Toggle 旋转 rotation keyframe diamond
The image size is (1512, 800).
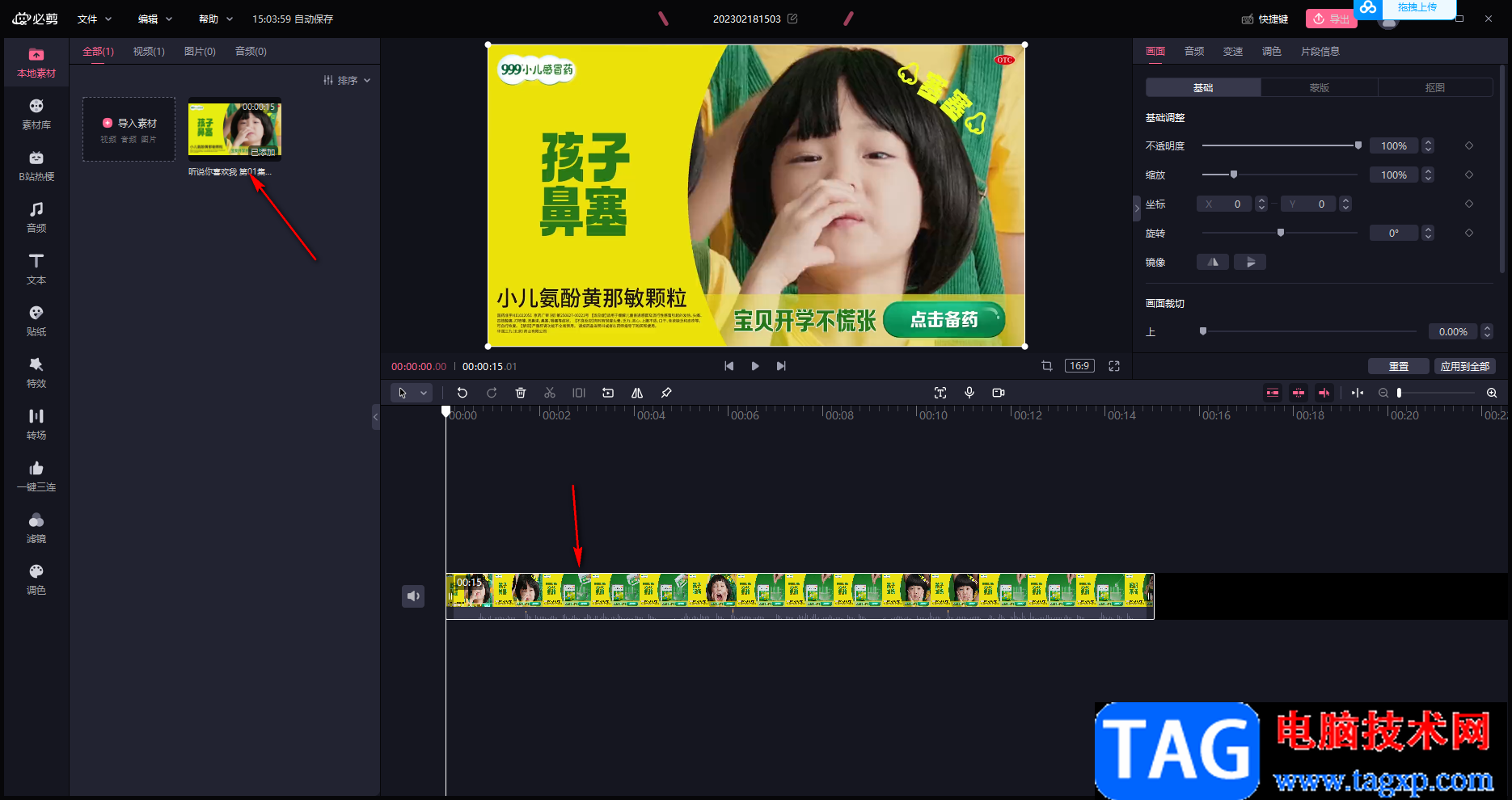1469,233
